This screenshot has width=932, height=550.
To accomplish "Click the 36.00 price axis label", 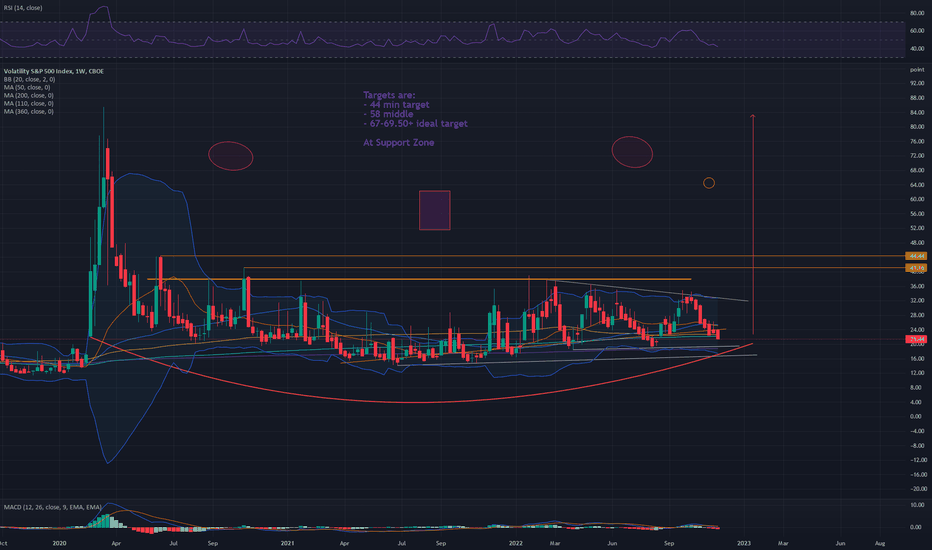I will 917,287.
